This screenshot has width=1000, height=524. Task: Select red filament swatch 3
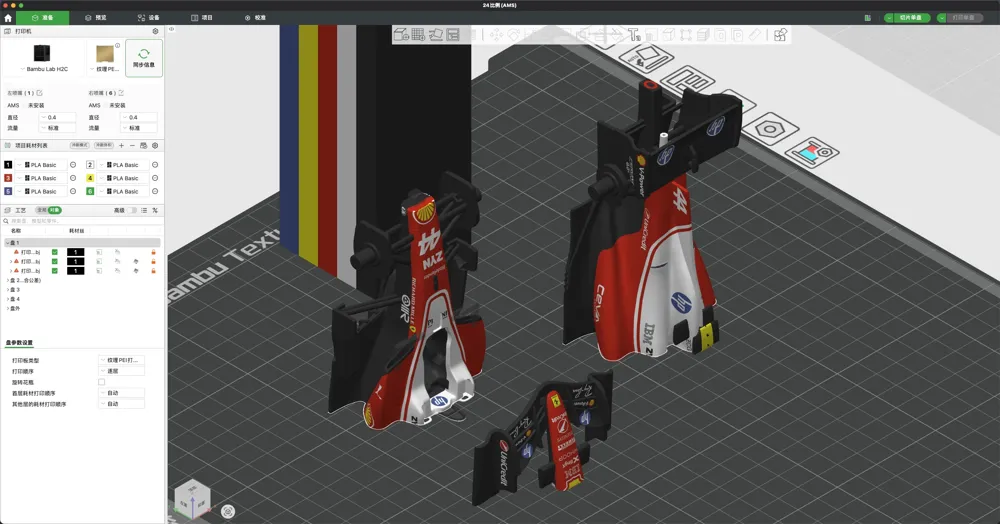(x=8, y=178)
